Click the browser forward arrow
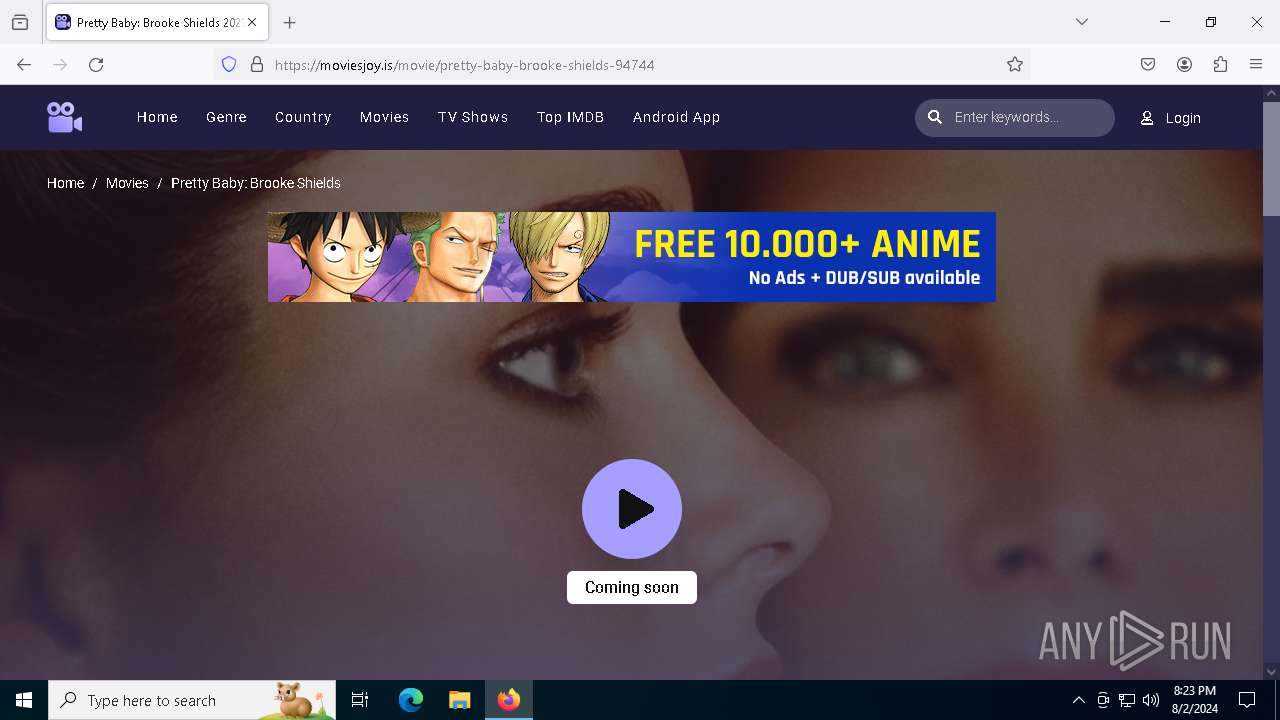This screenshot has width=1280, height=720. click(x=60, y=64)
